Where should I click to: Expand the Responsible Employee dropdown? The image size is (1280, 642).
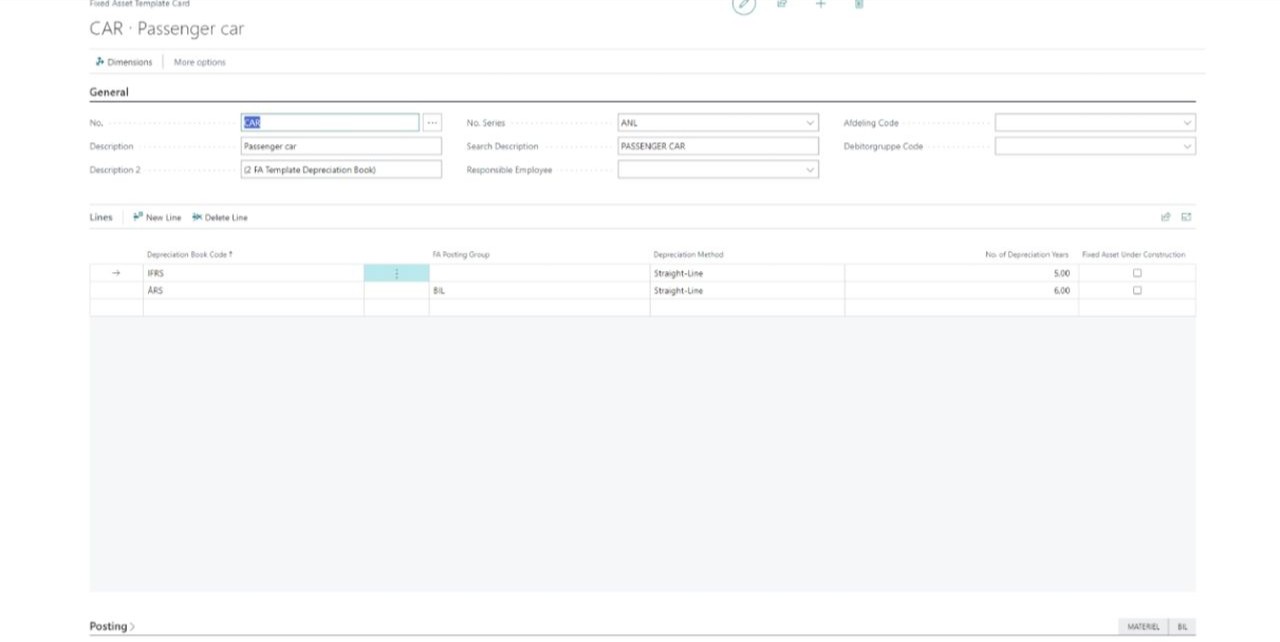(x=810, y=170)
